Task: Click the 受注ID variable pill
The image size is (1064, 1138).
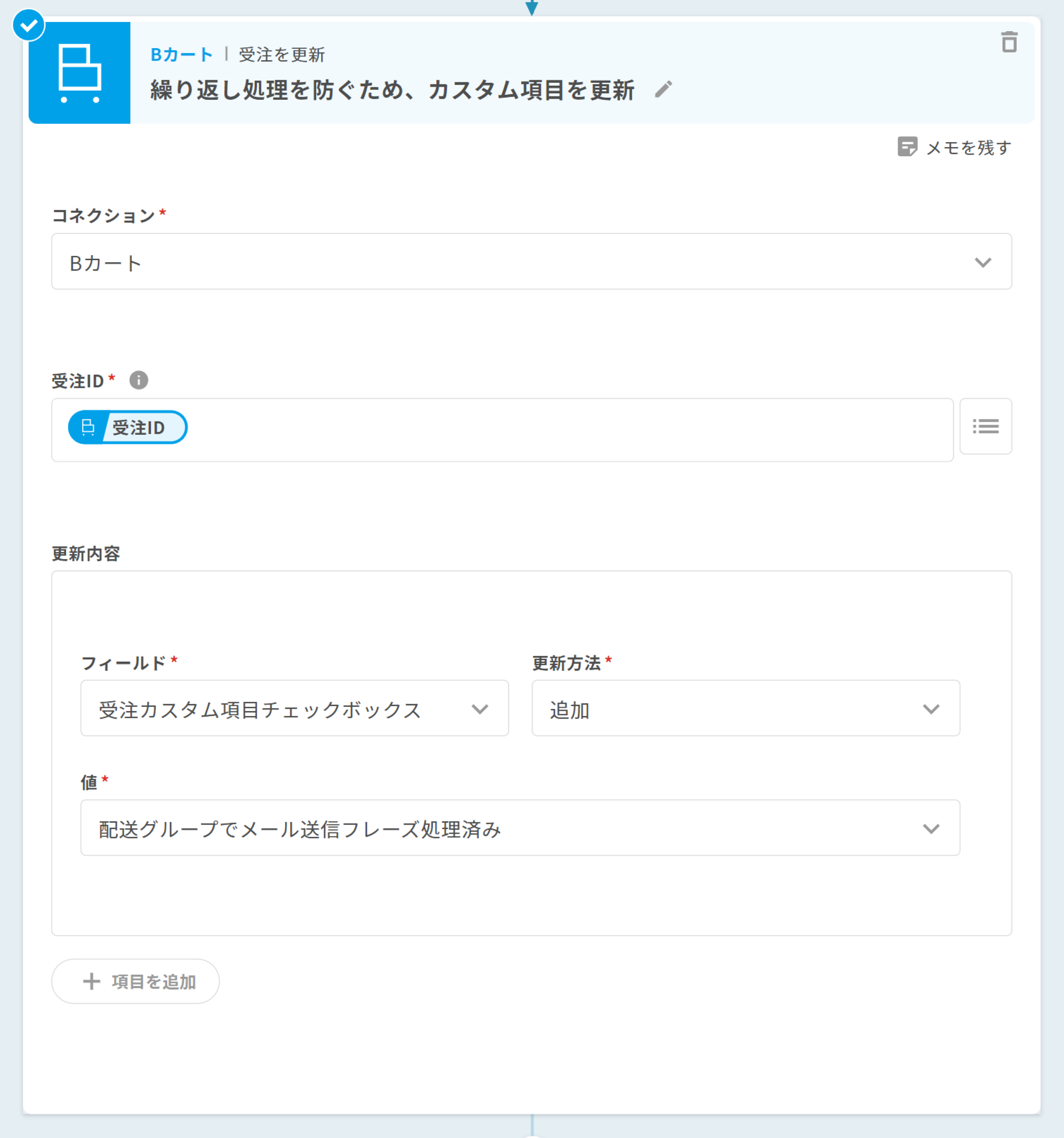Action: 128,428
